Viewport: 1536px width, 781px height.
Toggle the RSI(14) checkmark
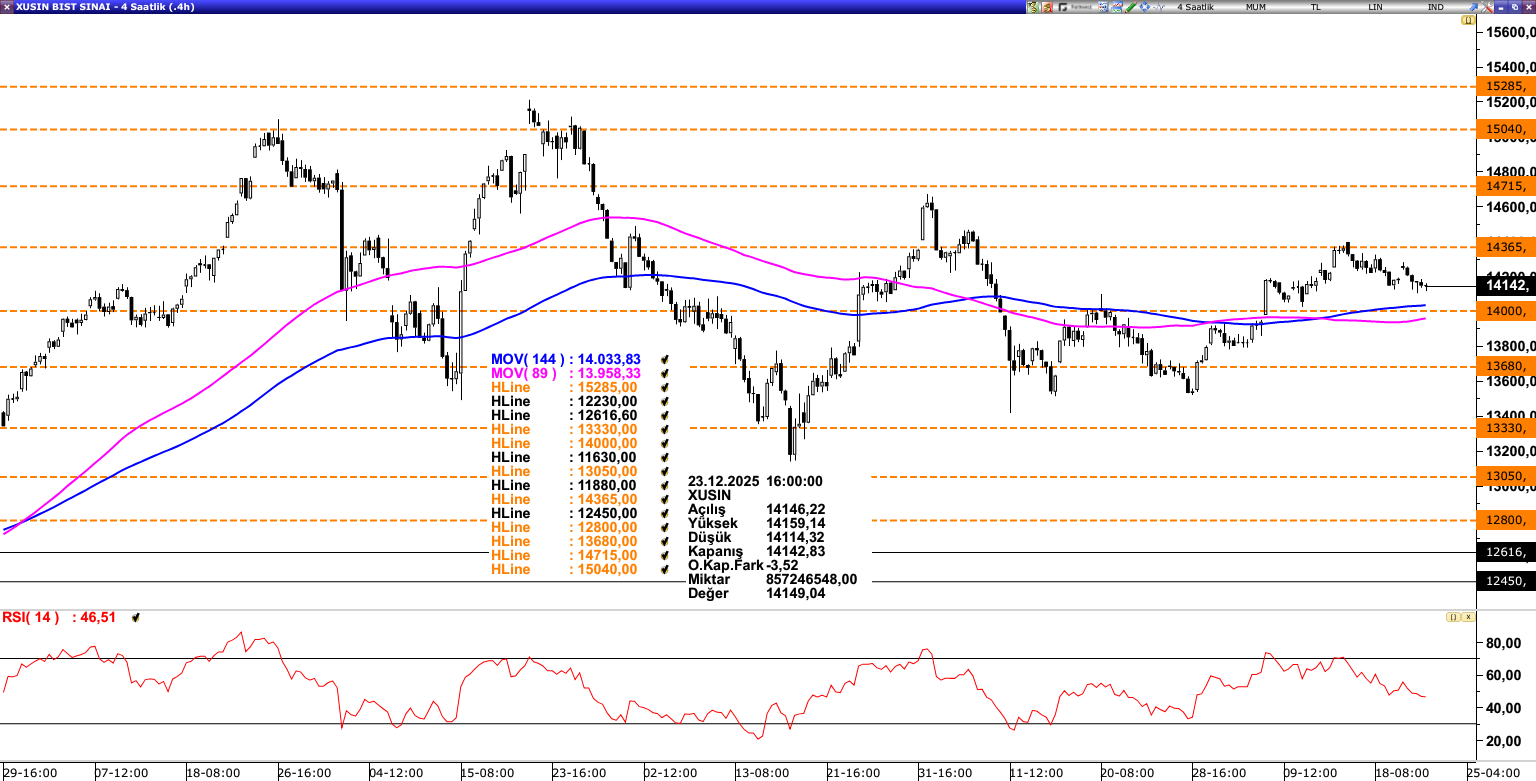[x=136, y=618]
